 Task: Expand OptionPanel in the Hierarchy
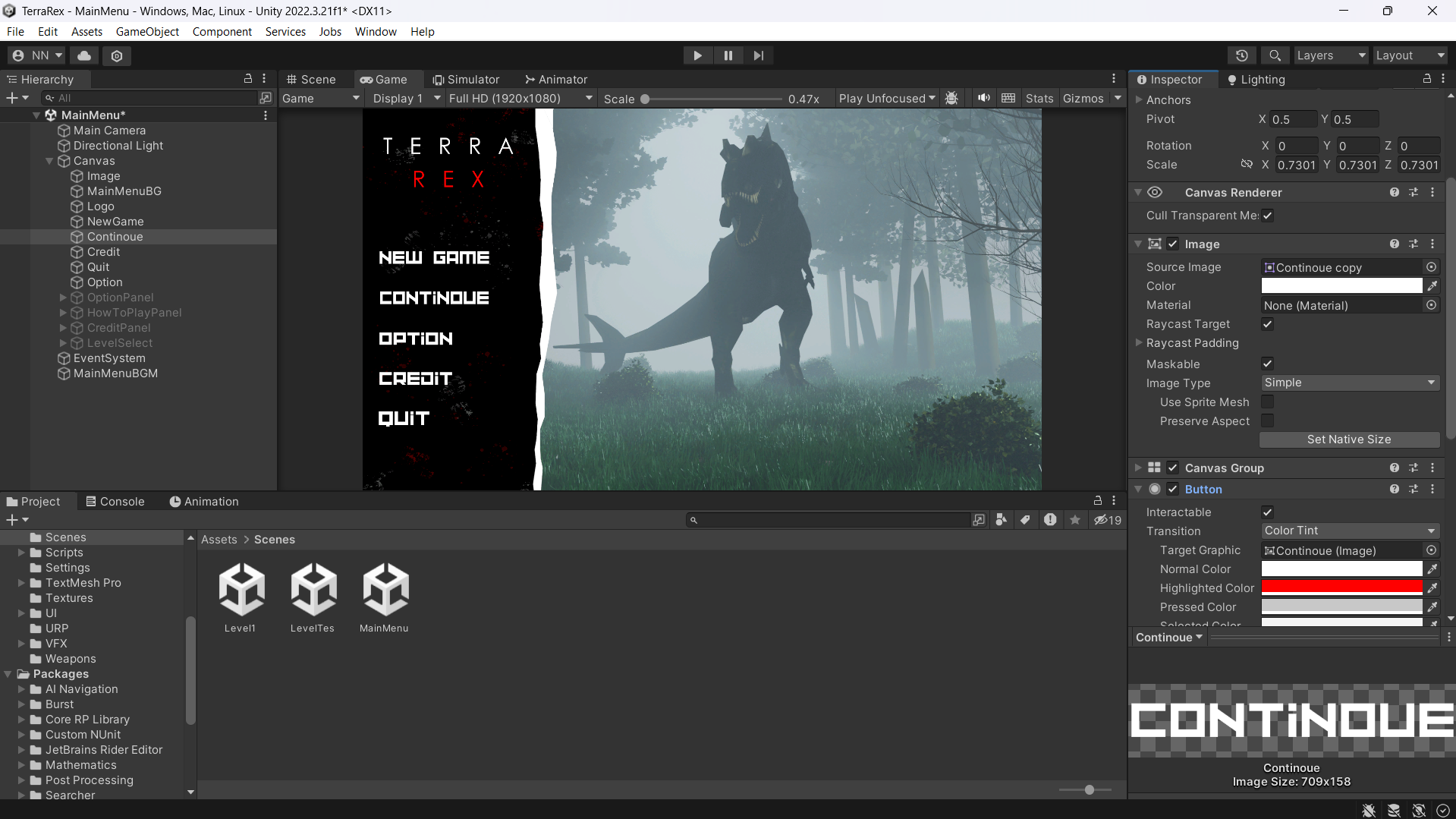[x=63, y=298]
